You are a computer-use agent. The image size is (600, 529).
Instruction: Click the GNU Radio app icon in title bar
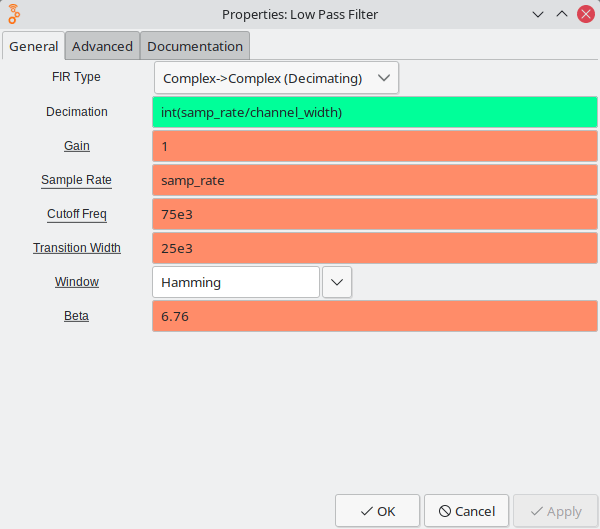pyautogui.click(x=14, y=14)
